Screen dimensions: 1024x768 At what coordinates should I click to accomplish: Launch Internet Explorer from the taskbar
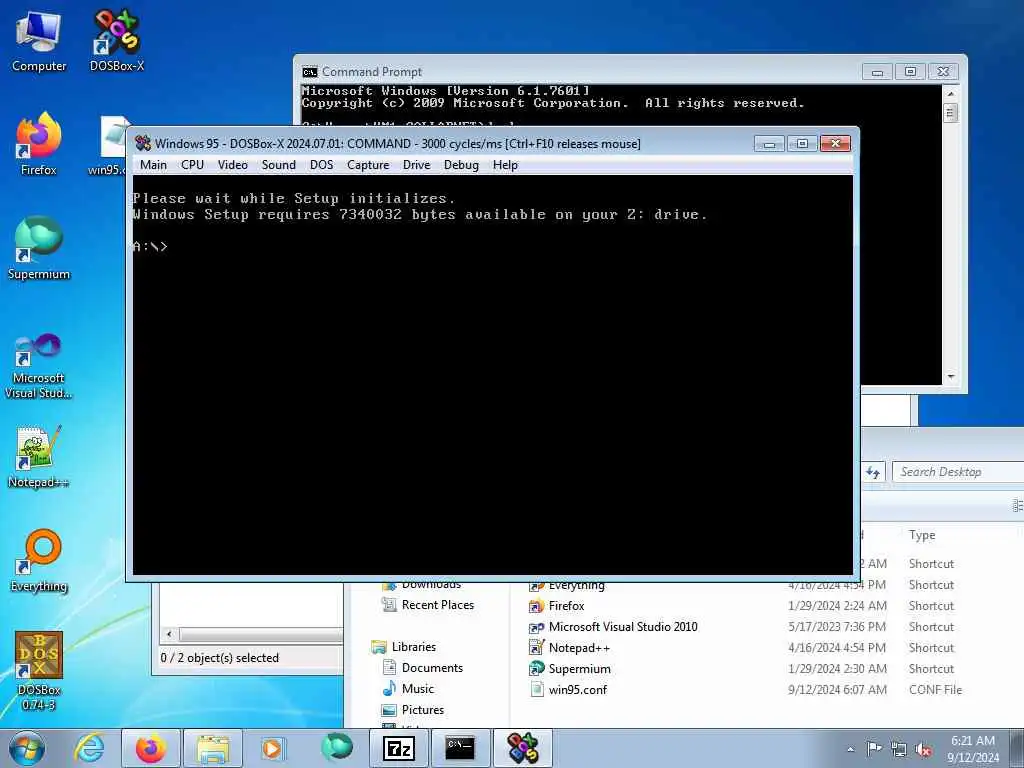(89, 748)
